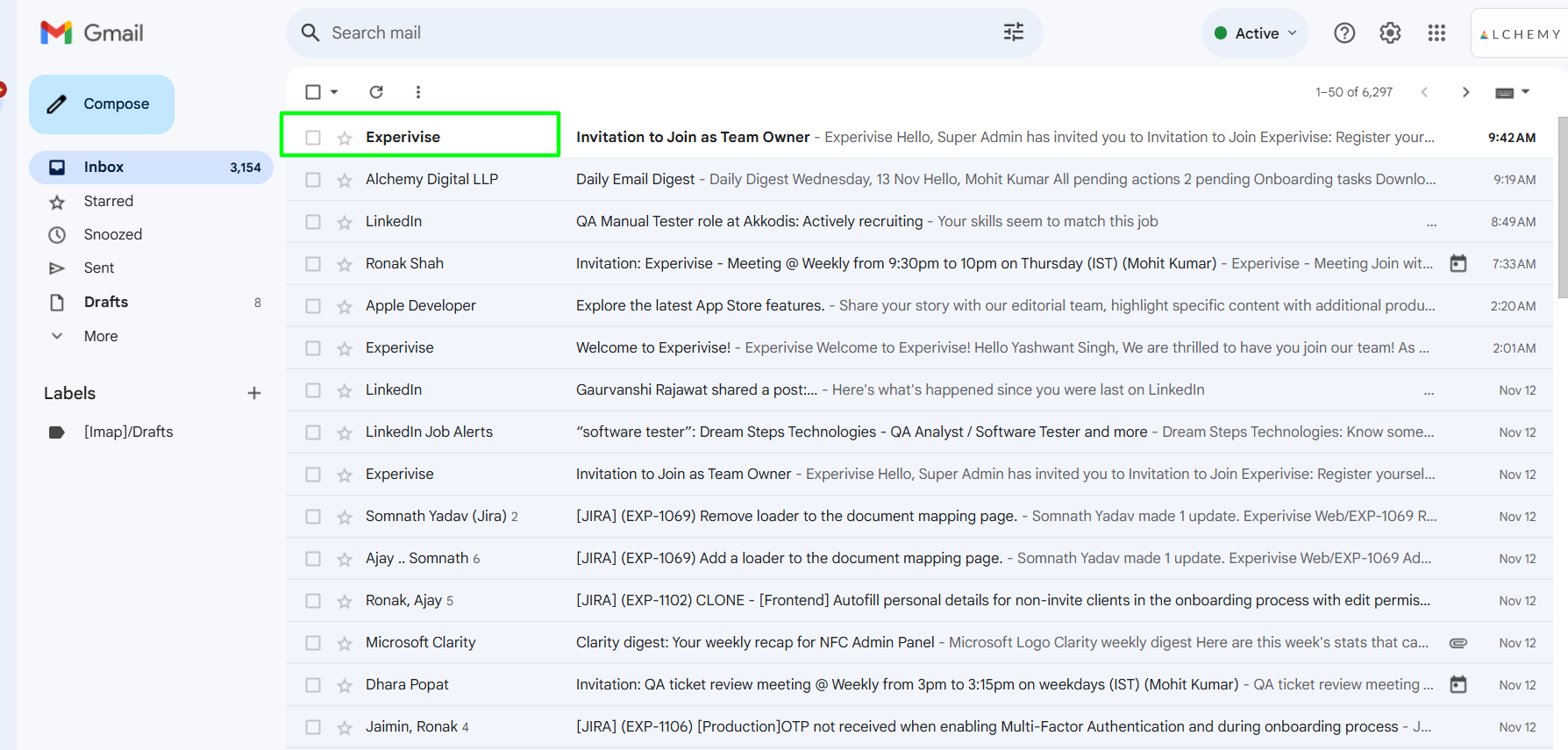Go to the newer page arrow
1568x750 pixels.
coord(1424,92)
